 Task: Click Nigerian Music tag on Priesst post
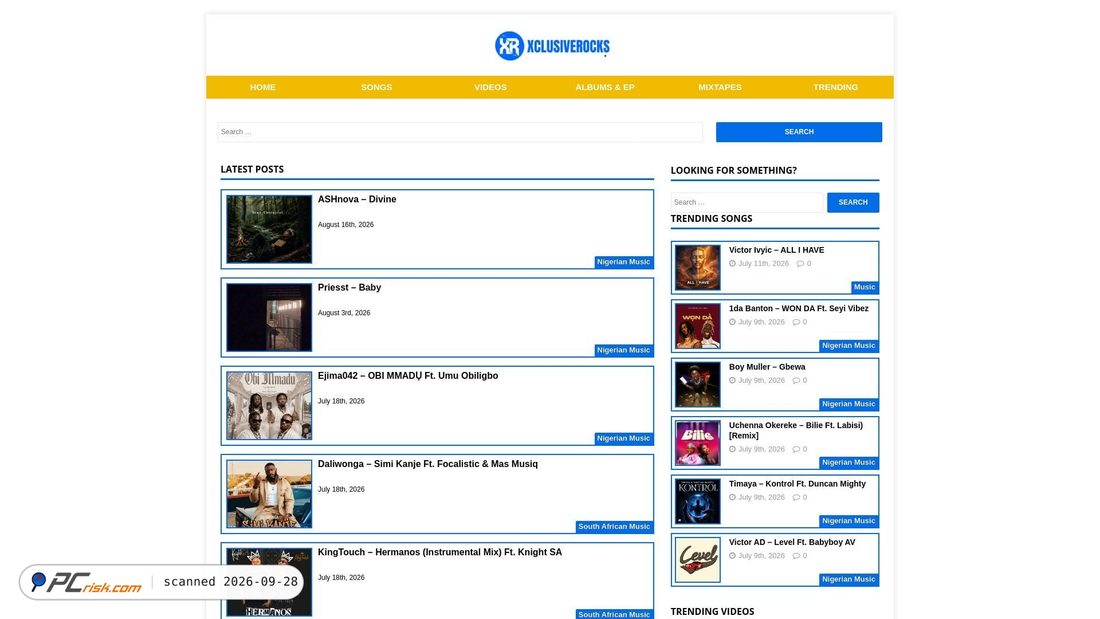tap(623, 350)
